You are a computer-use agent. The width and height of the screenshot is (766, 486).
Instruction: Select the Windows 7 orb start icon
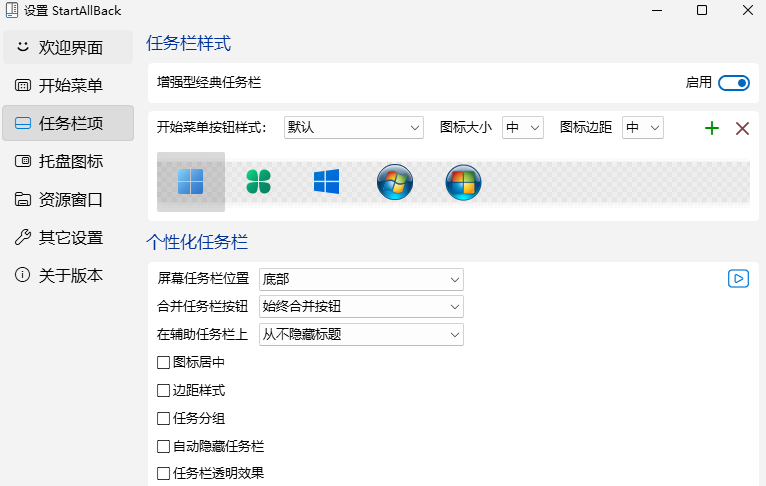[395, 182]
